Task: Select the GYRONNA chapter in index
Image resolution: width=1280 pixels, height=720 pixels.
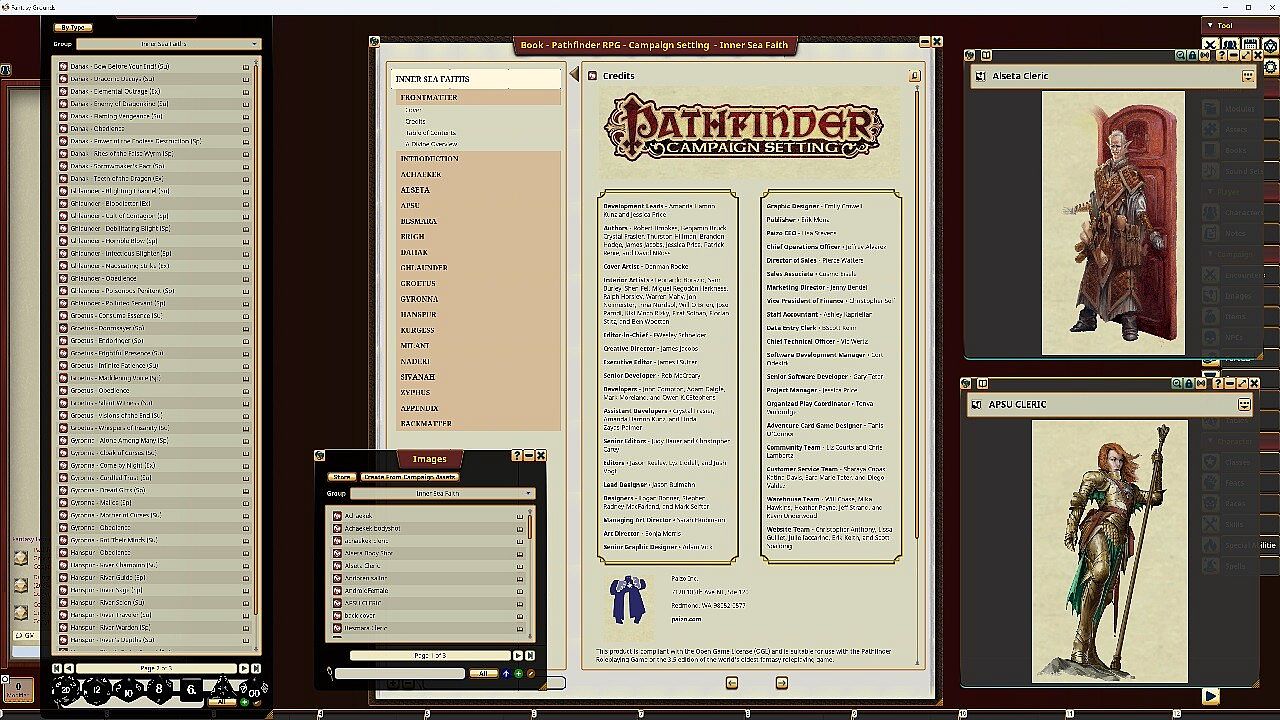Action: click(419, 299)
